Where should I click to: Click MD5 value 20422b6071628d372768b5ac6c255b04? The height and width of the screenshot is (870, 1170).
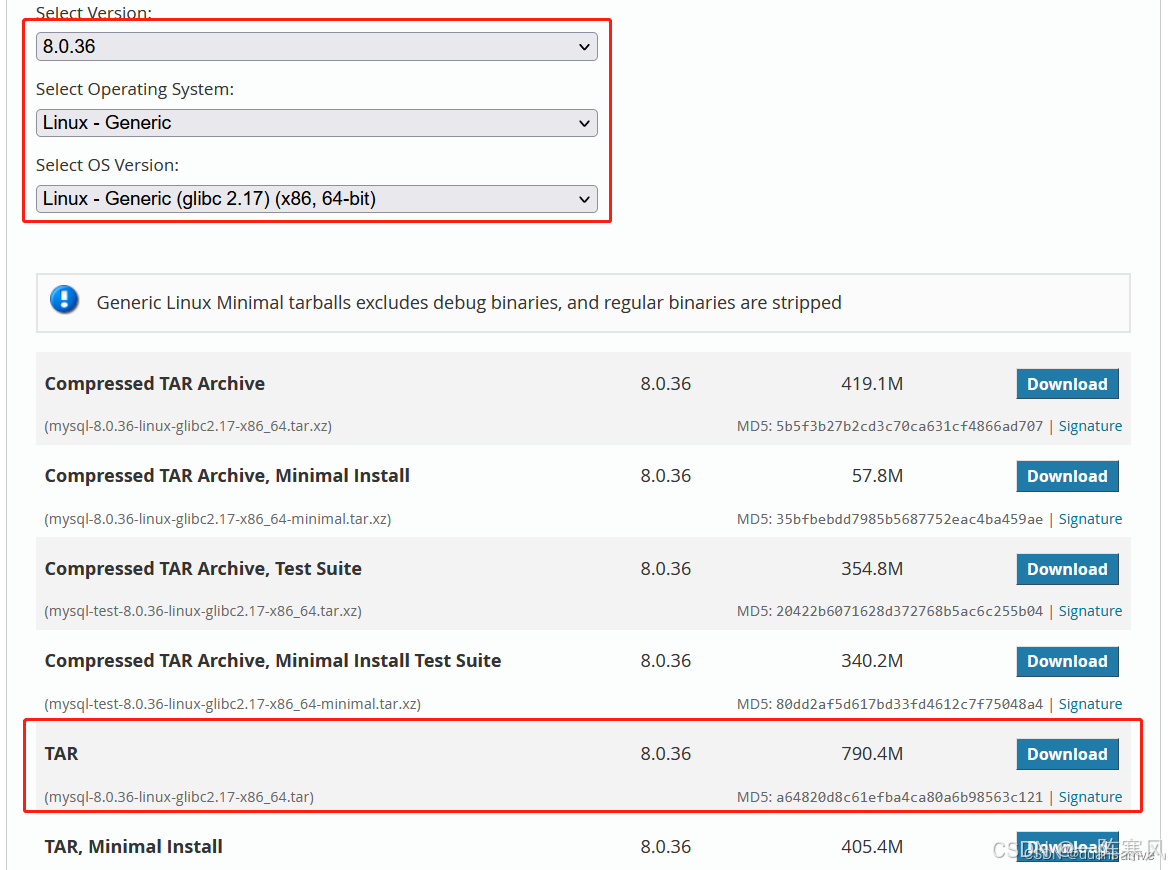tap(909, 611)
